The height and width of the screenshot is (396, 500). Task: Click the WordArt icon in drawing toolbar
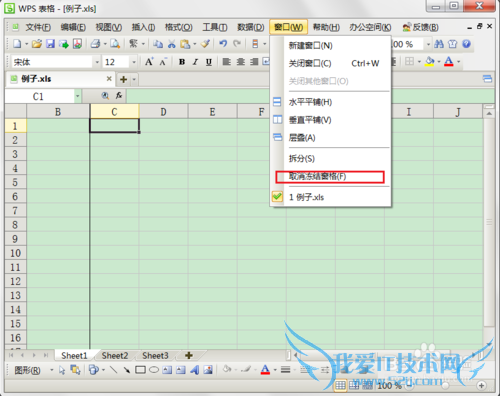coord(194,370)
